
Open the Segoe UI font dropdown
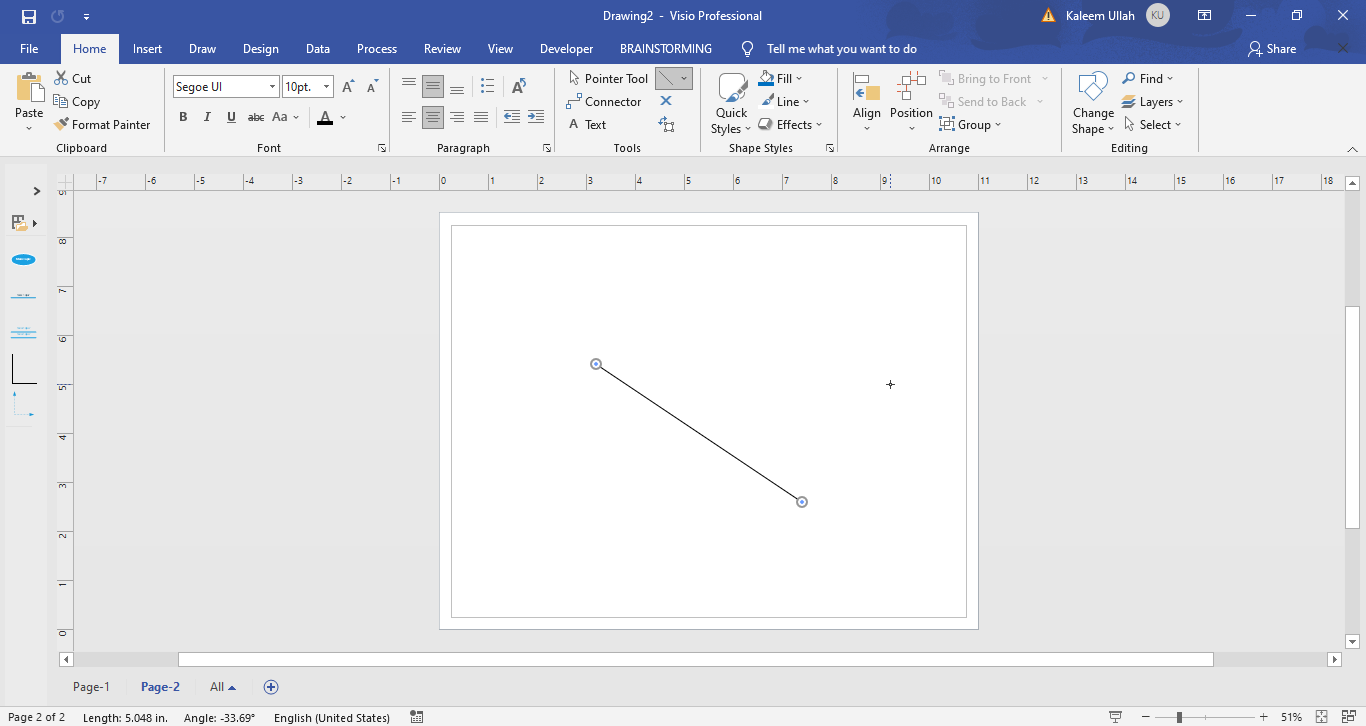coord(272,86)
